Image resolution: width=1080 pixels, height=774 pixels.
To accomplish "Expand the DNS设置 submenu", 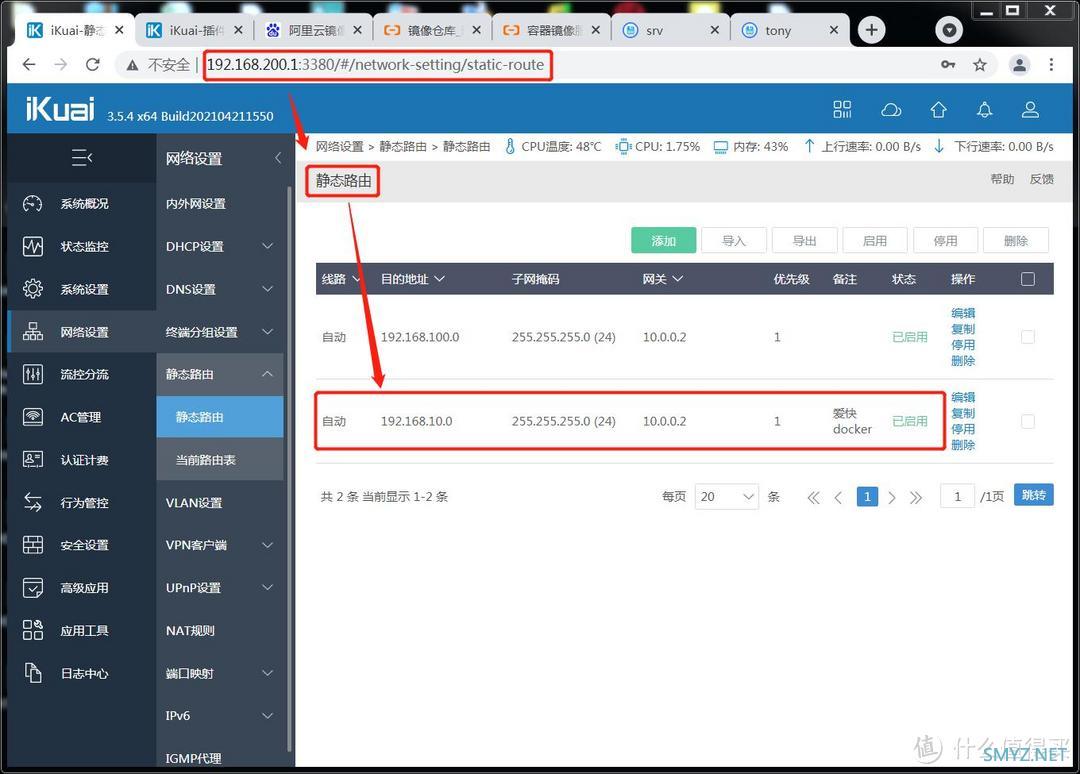I will 267,289.
